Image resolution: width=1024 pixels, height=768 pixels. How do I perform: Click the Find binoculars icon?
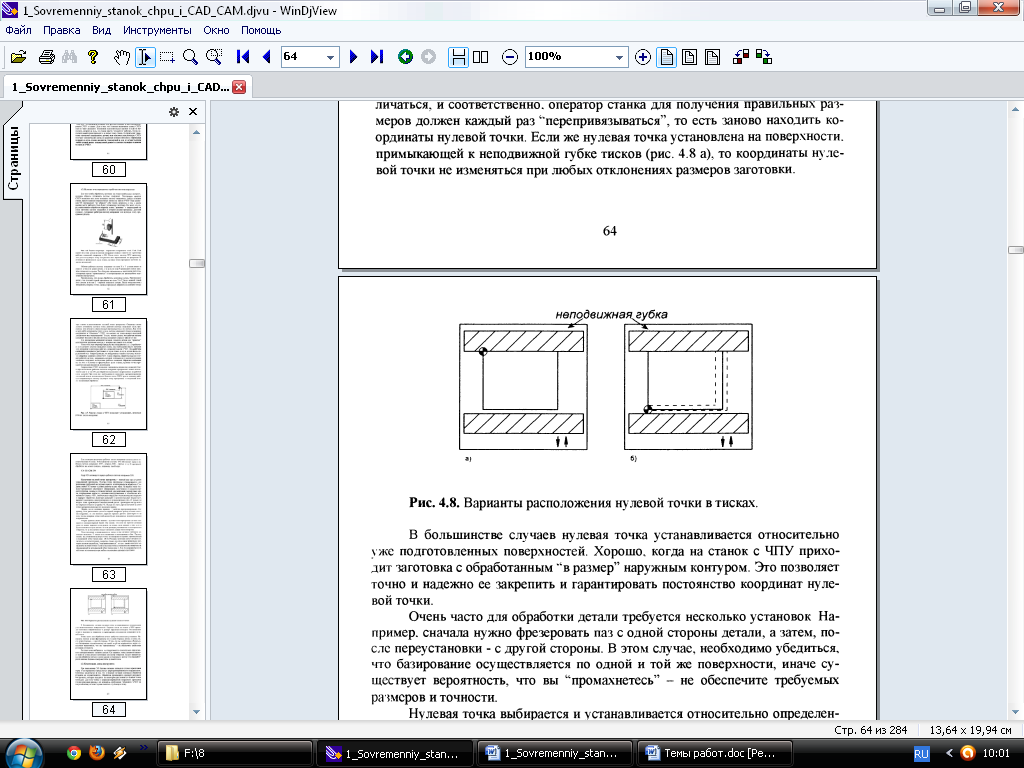tap(69, 57)
